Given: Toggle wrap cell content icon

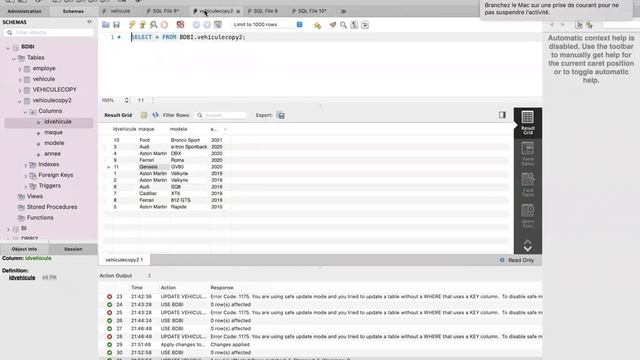Looking at the screenshot, I should tap(502, 115).
